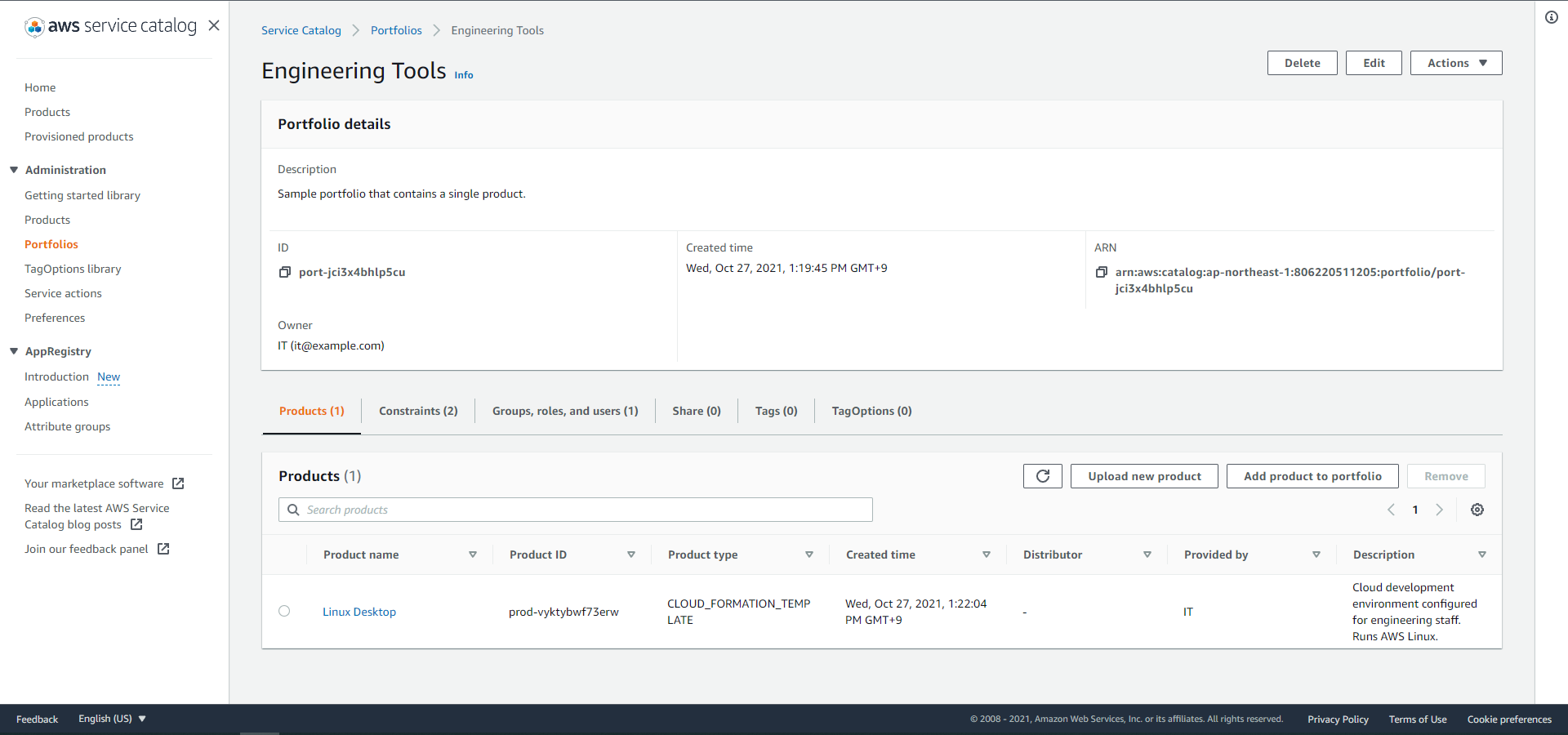Click the owner text IT (it@example.com)

tap(331, 345)
